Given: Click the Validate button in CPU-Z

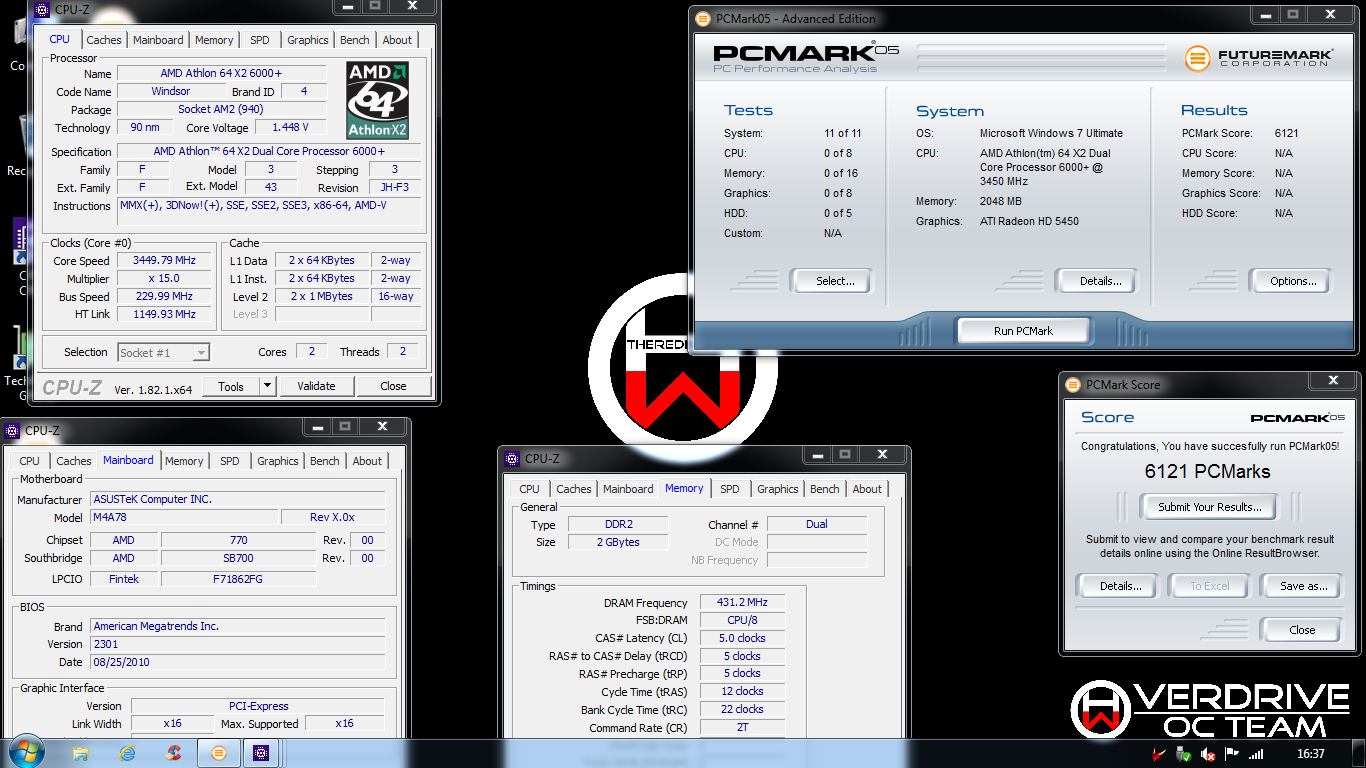Looking at the screenshot, I should click(316, 386).
